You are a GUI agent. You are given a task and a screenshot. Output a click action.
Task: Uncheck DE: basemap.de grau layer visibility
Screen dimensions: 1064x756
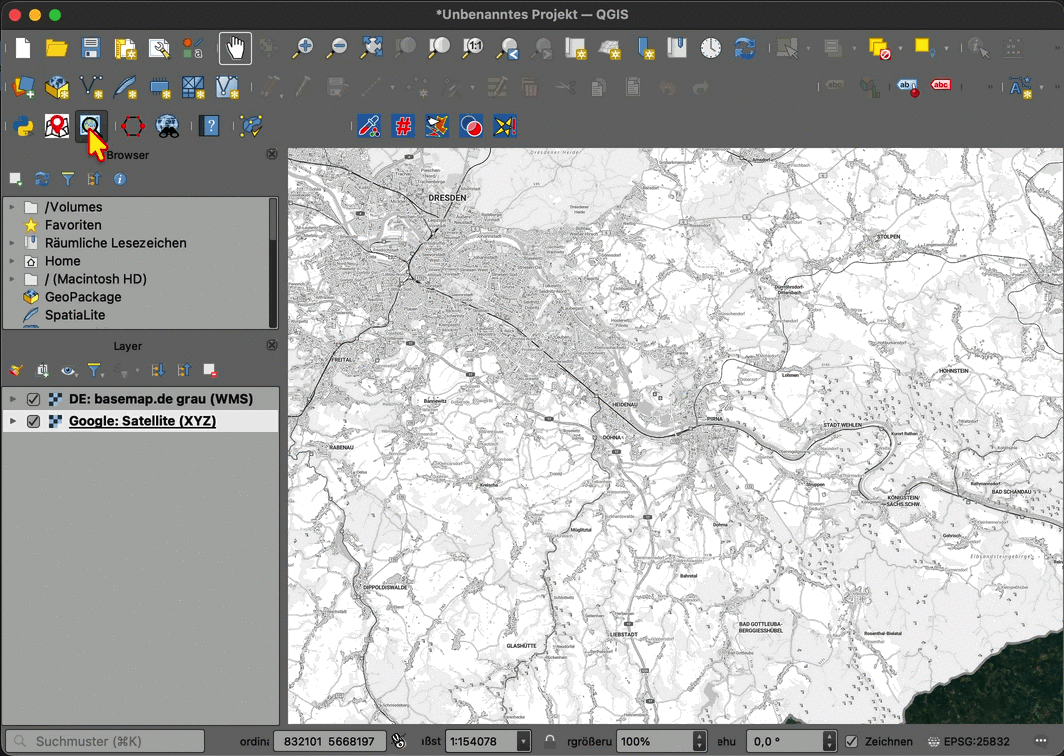[x=33, y=399]
